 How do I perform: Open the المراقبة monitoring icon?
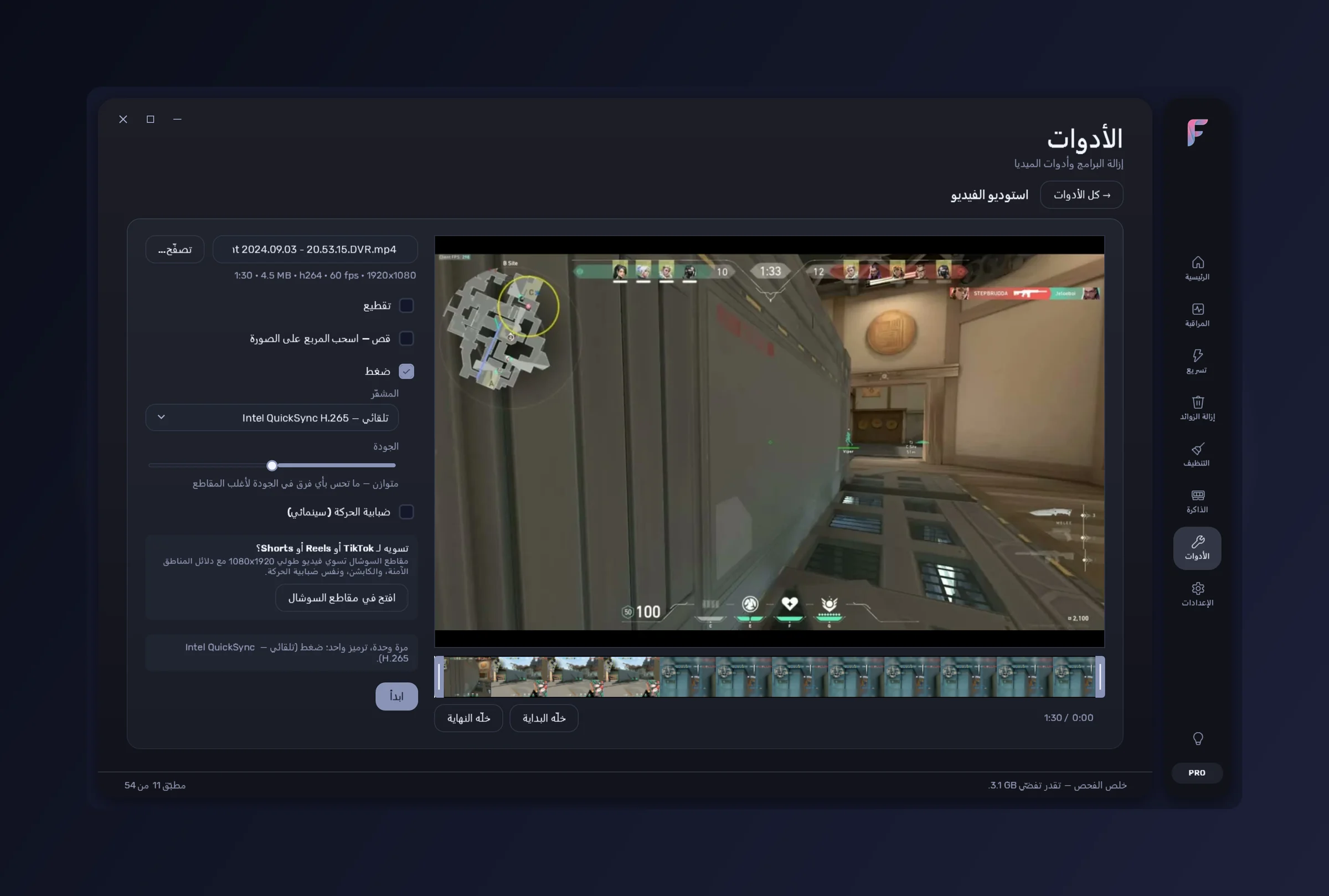pyautogui.click(x=1198, y=309)
